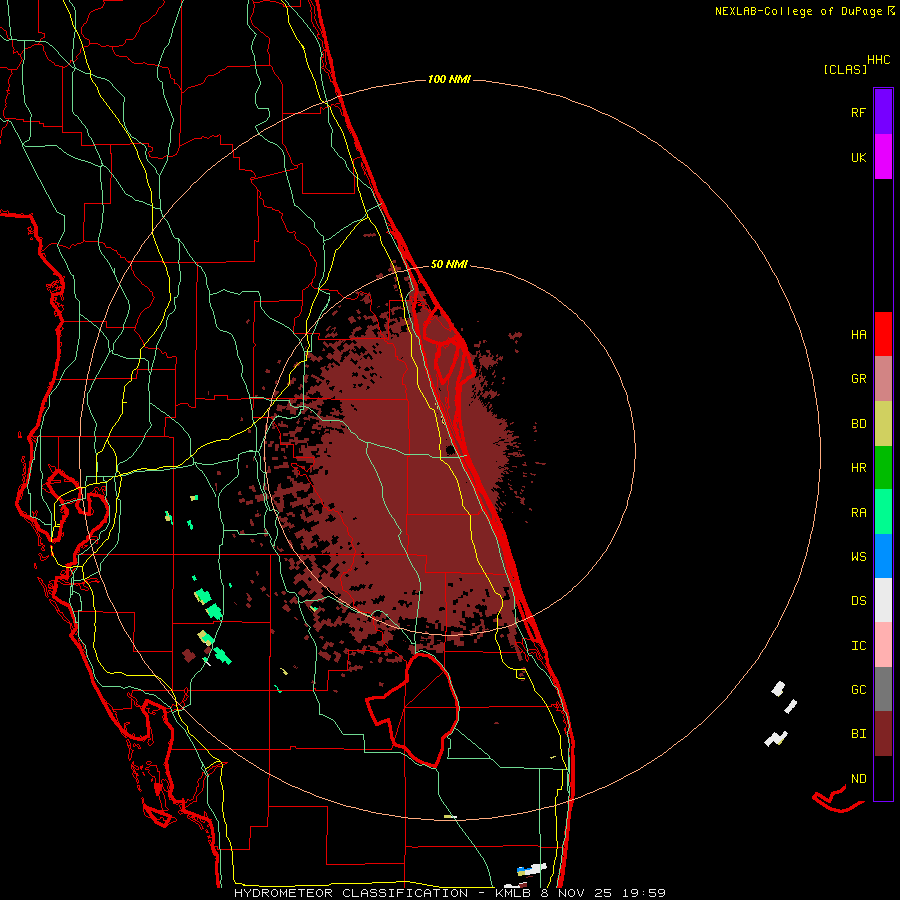Click the 100 NMI range ring label

[x=449, y=79]
